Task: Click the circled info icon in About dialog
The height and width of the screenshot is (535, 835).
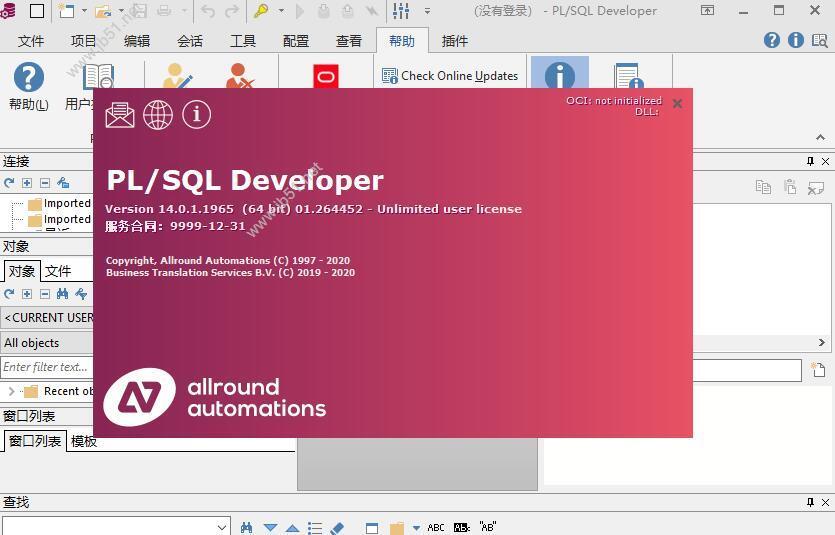Action: pyautogui.click(x=197, y=114)
